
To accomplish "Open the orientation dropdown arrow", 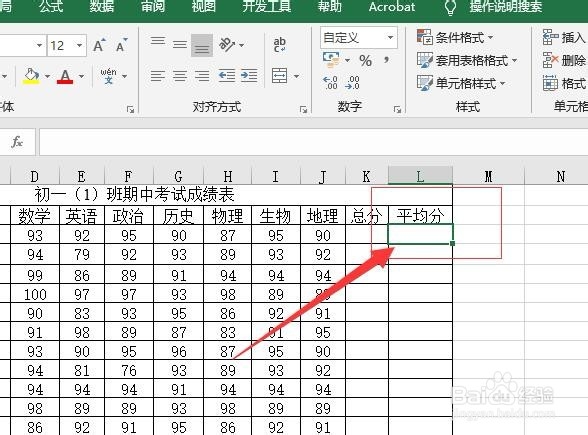I will pyautogui.click(x=242, y=45).
